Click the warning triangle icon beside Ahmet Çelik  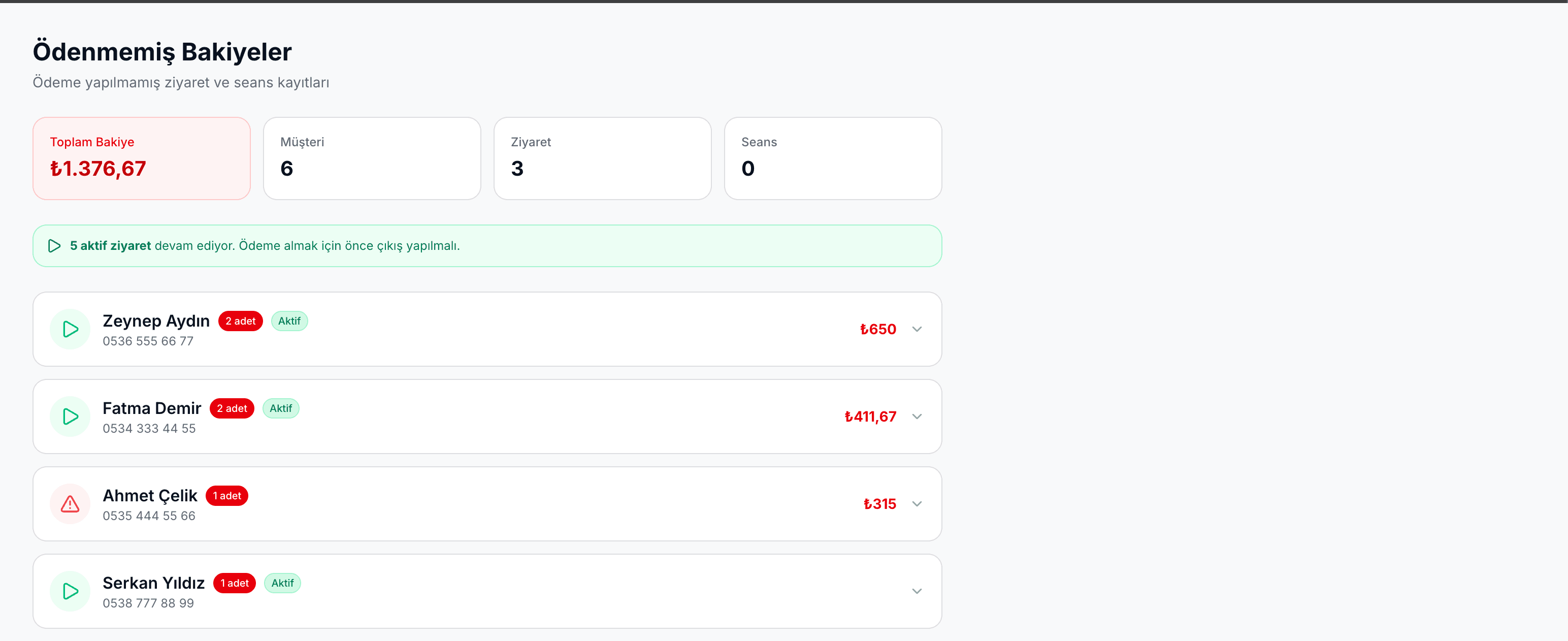[x=70, y=504]
